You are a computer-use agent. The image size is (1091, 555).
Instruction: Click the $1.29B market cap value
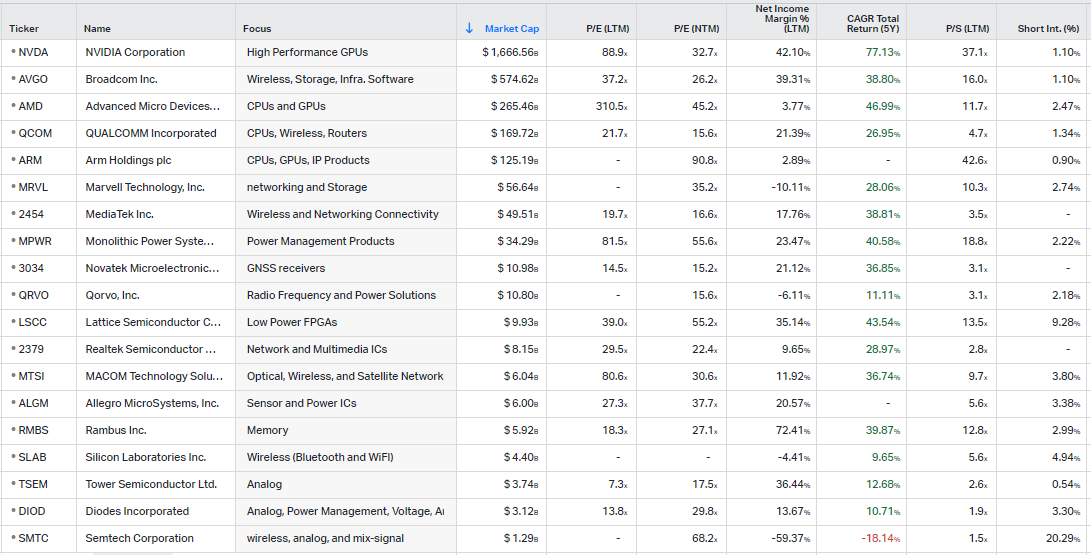pos(521,538)
